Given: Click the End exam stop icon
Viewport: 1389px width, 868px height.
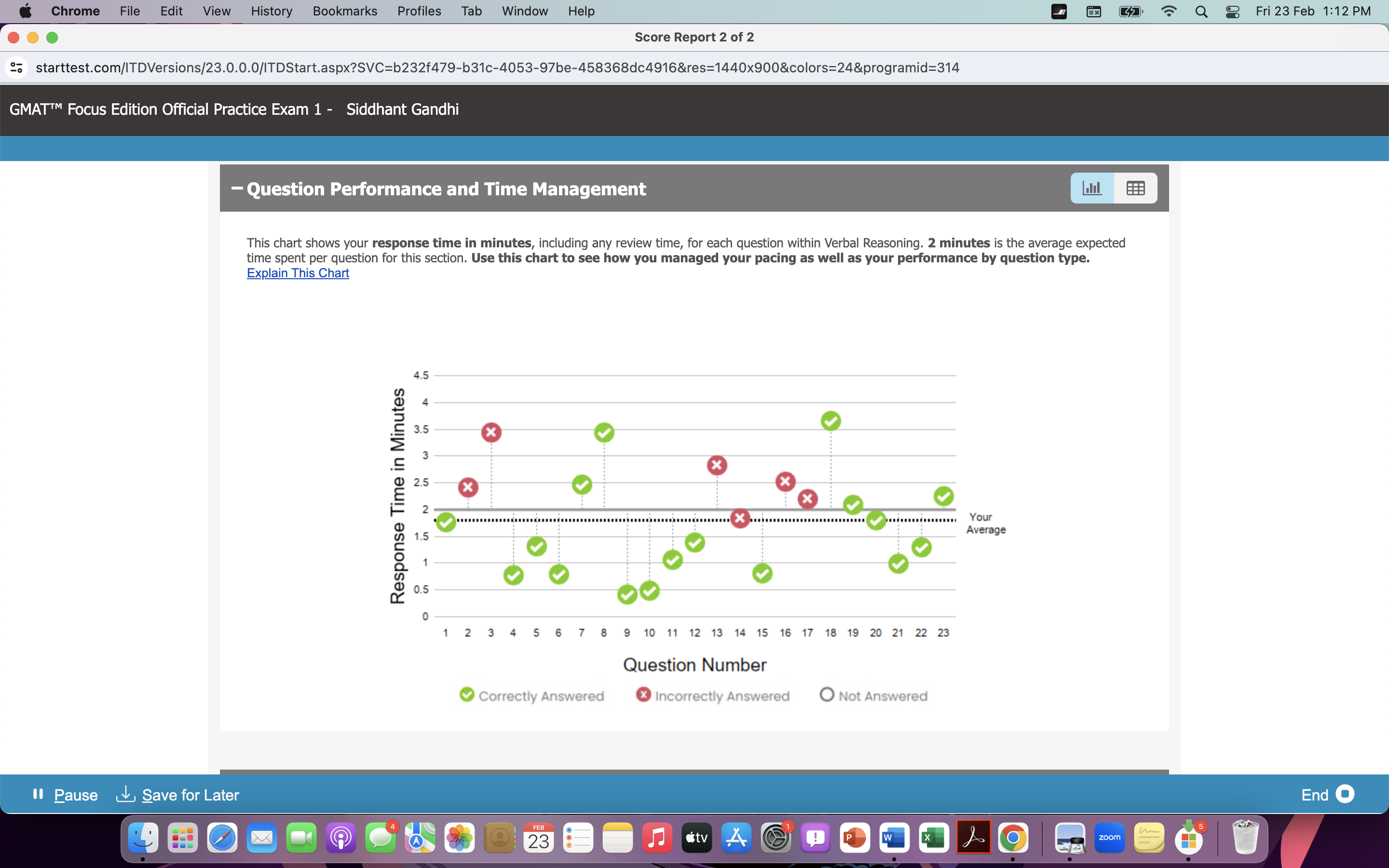Looking at the screenshot, I should [1345, 794].
